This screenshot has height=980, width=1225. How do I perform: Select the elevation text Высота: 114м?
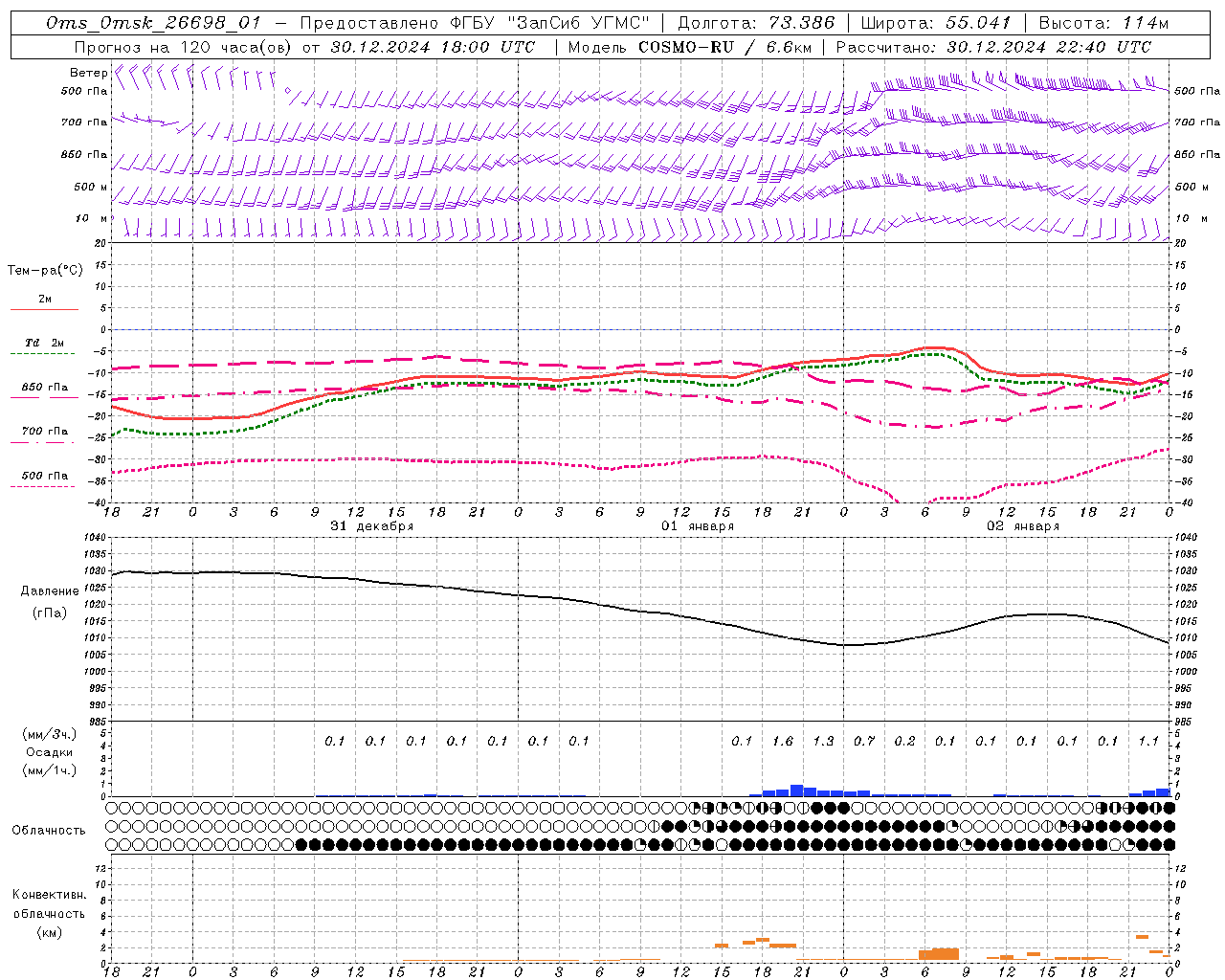(x=1103, y=23)
